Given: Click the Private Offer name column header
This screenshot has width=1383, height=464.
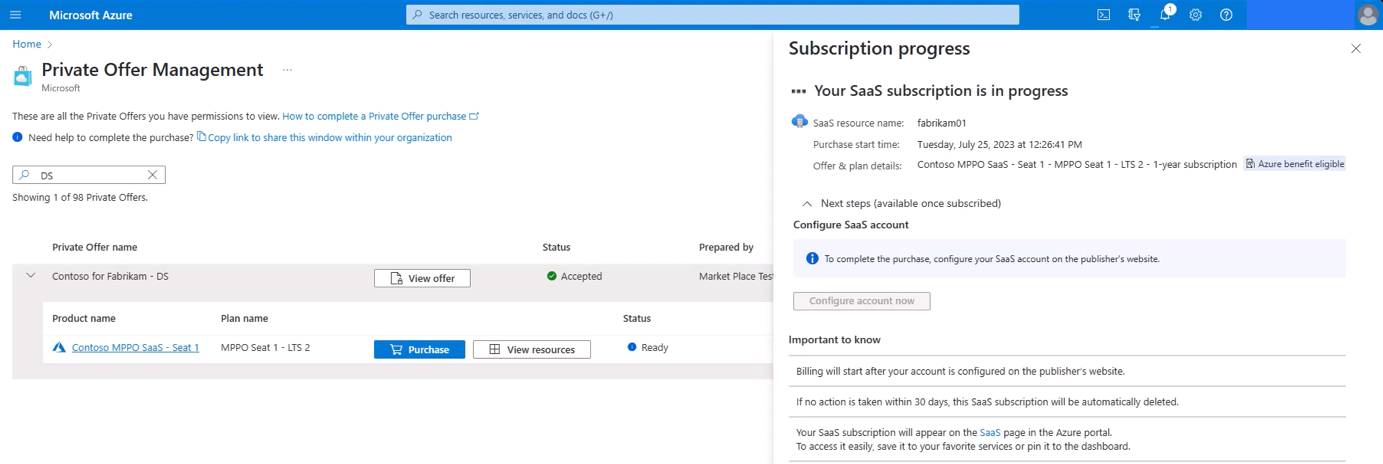Looking at the screenshot, I should (x=95, y=247).
